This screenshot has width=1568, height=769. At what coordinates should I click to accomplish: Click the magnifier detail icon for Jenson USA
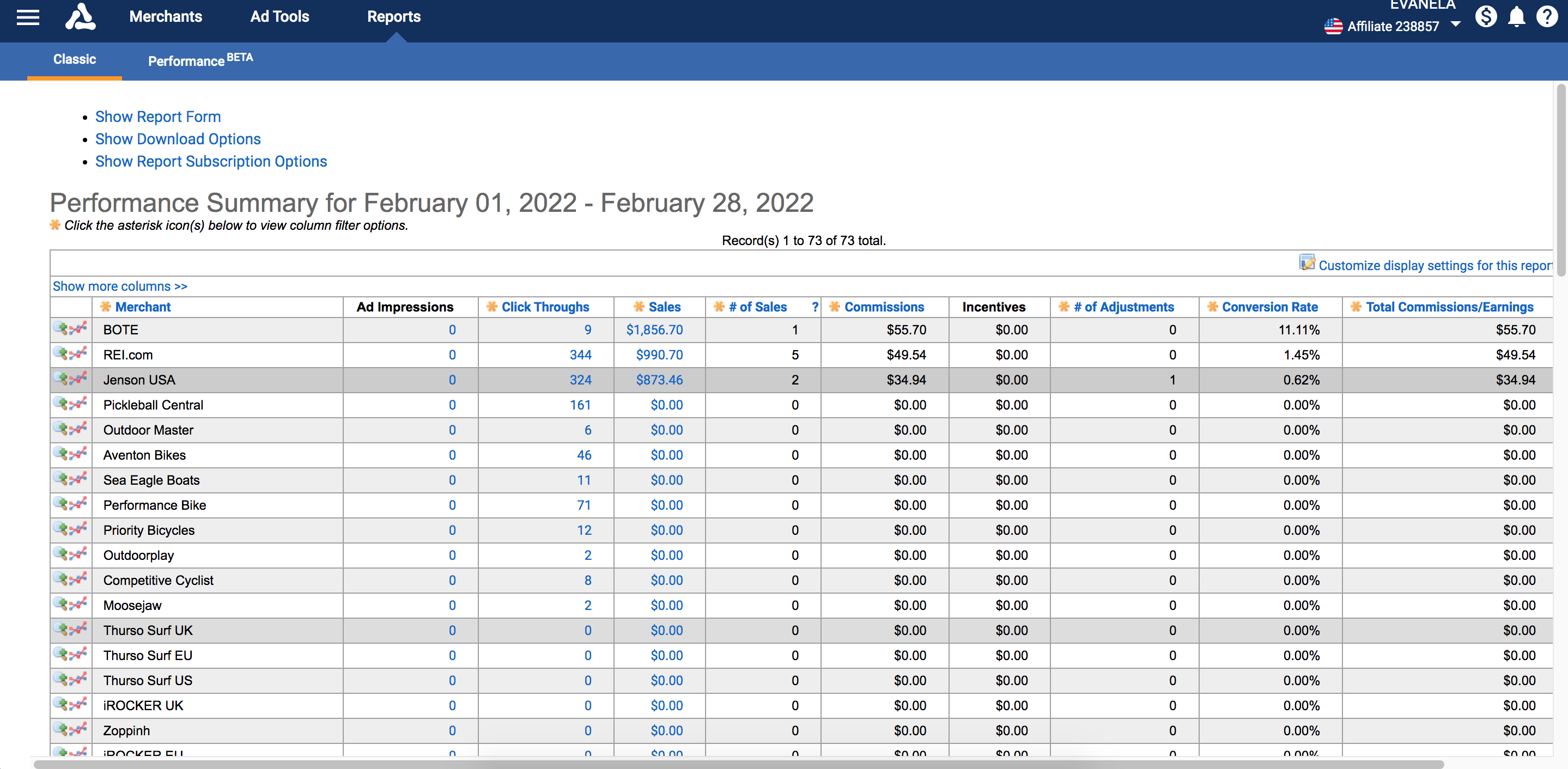click(x=61, y=379)
